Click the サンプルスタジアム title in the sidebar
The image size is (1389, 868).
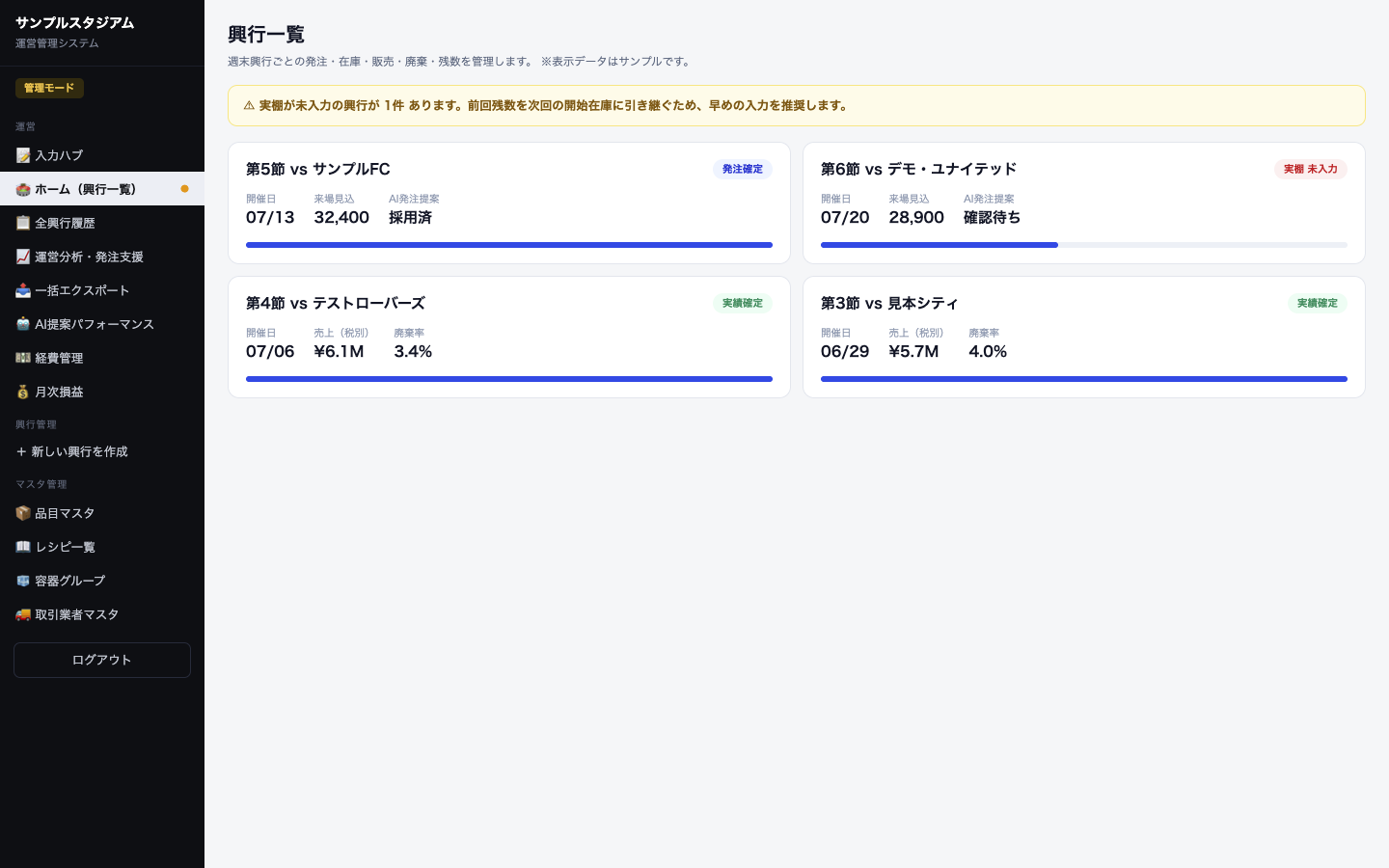(75, 23)
